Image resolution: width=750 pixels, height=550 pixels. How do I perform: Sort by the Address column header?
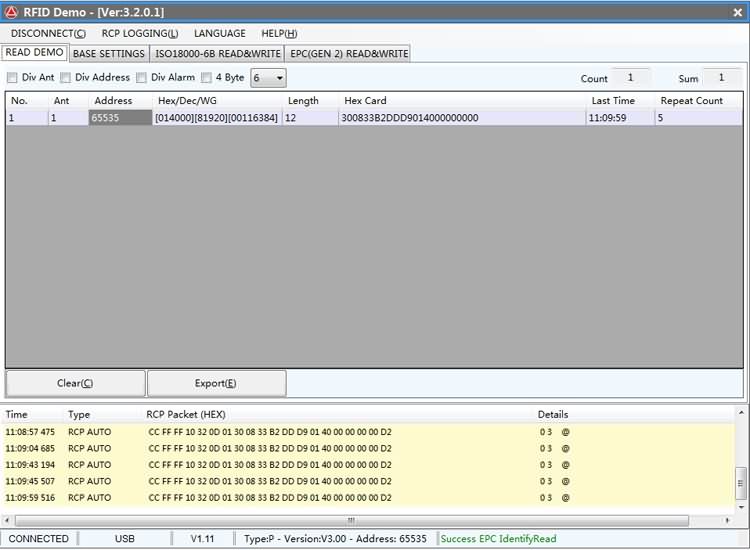point(121,101)
